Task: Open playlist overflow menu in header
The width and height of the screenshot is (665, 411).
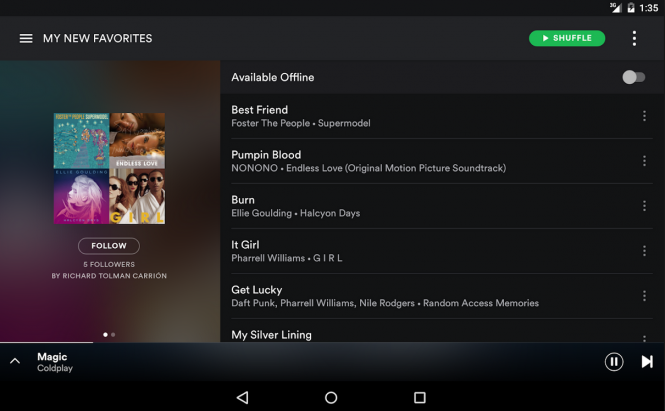Action: tap(634, 39)
